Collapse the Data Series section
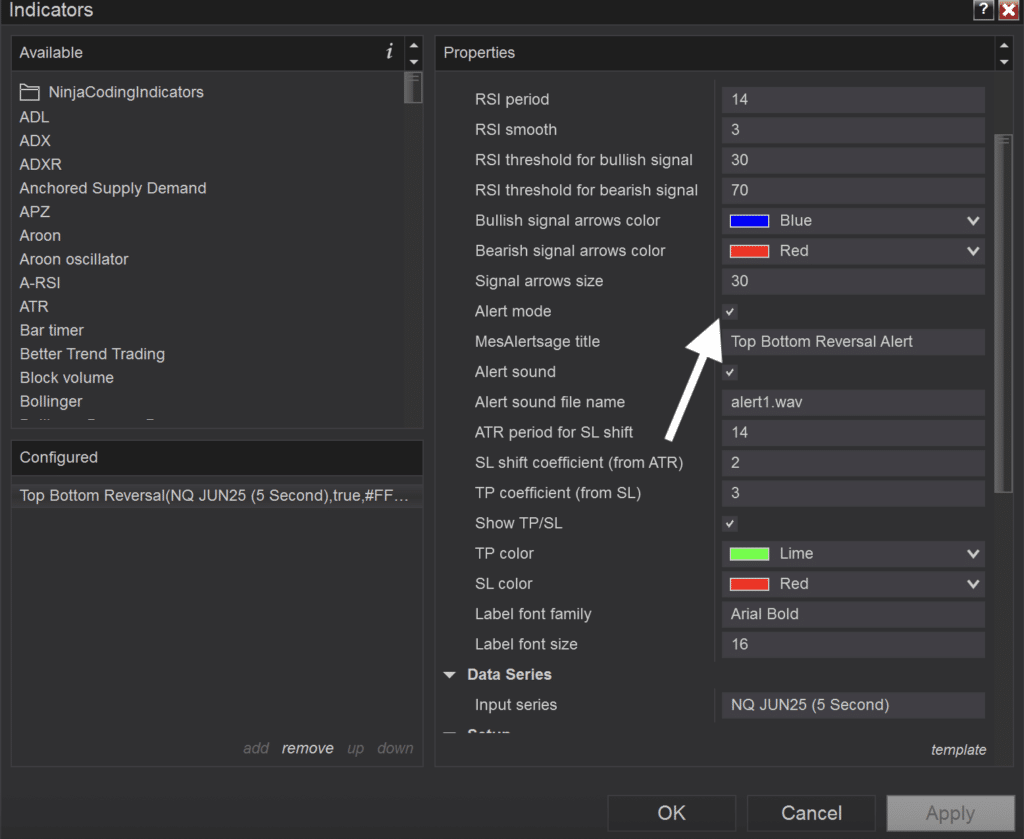This screenshot has height=839, width=1024. tap(450, 674)
